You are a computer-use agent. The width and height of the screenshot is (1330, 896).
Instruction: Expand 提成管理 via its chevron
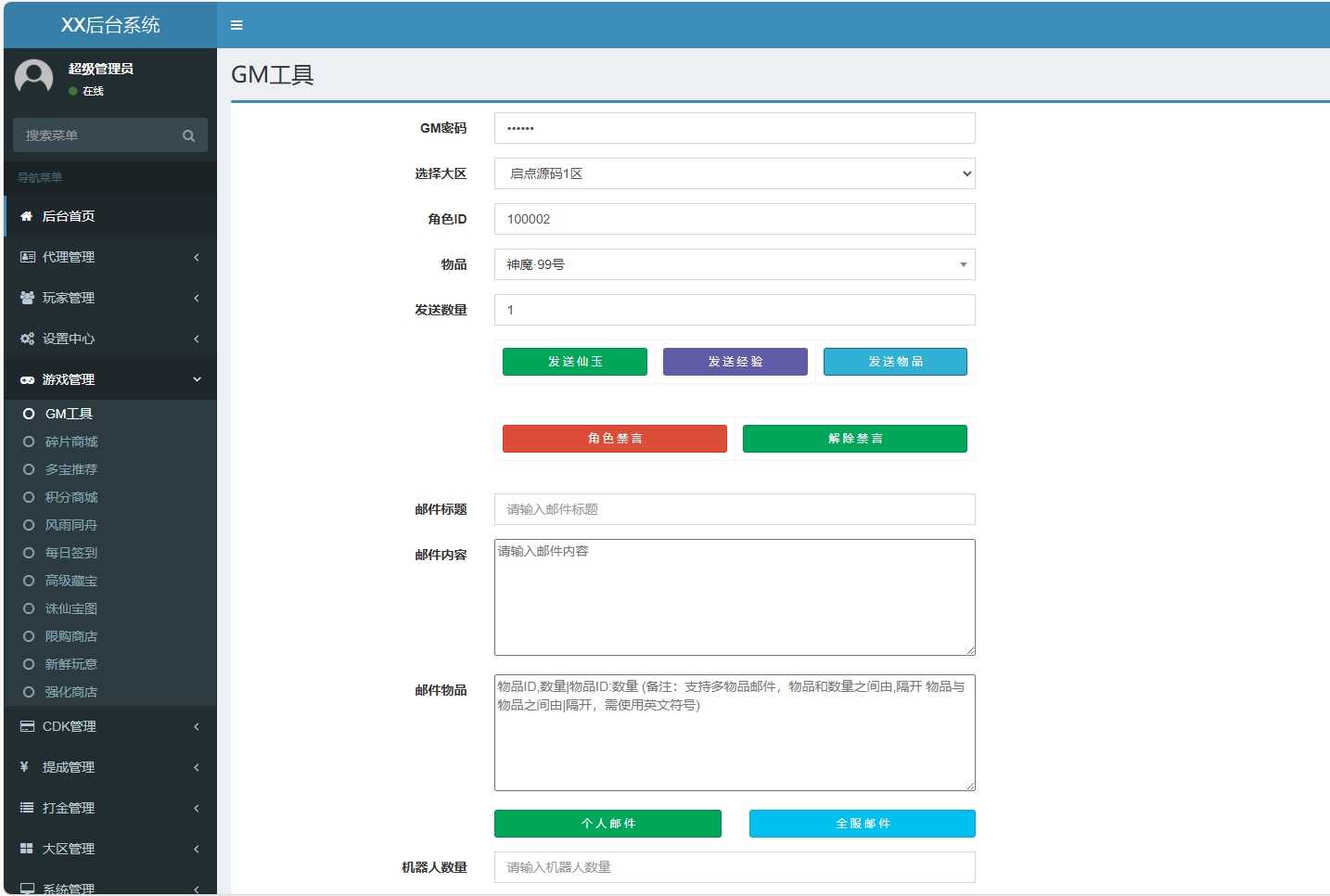coord(197,767)
